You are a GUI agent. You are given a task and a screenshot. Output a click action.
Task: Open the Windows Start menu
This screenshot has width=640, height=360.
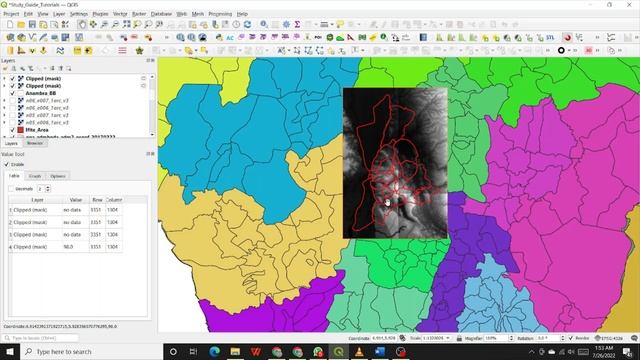(x=10, y=351)
